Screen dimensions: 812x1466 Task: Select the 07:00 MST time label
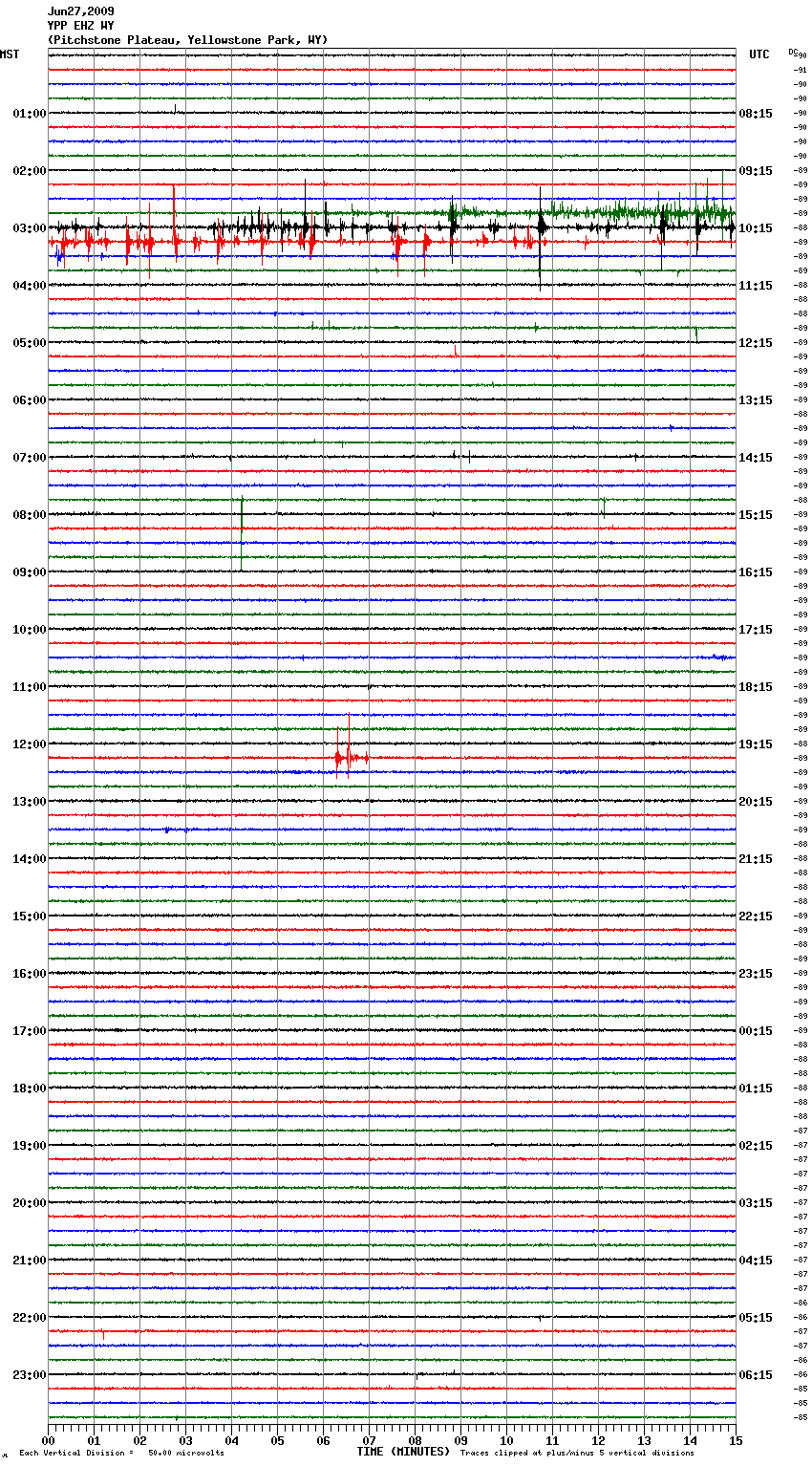(30, 458)
